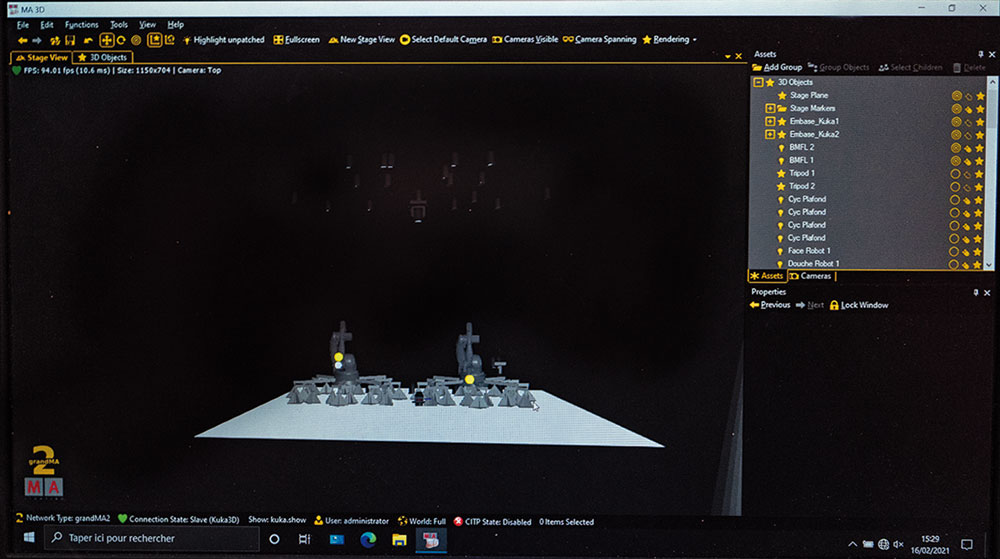Click the Assets list scroll-up arrow

[x=992, y=82]
